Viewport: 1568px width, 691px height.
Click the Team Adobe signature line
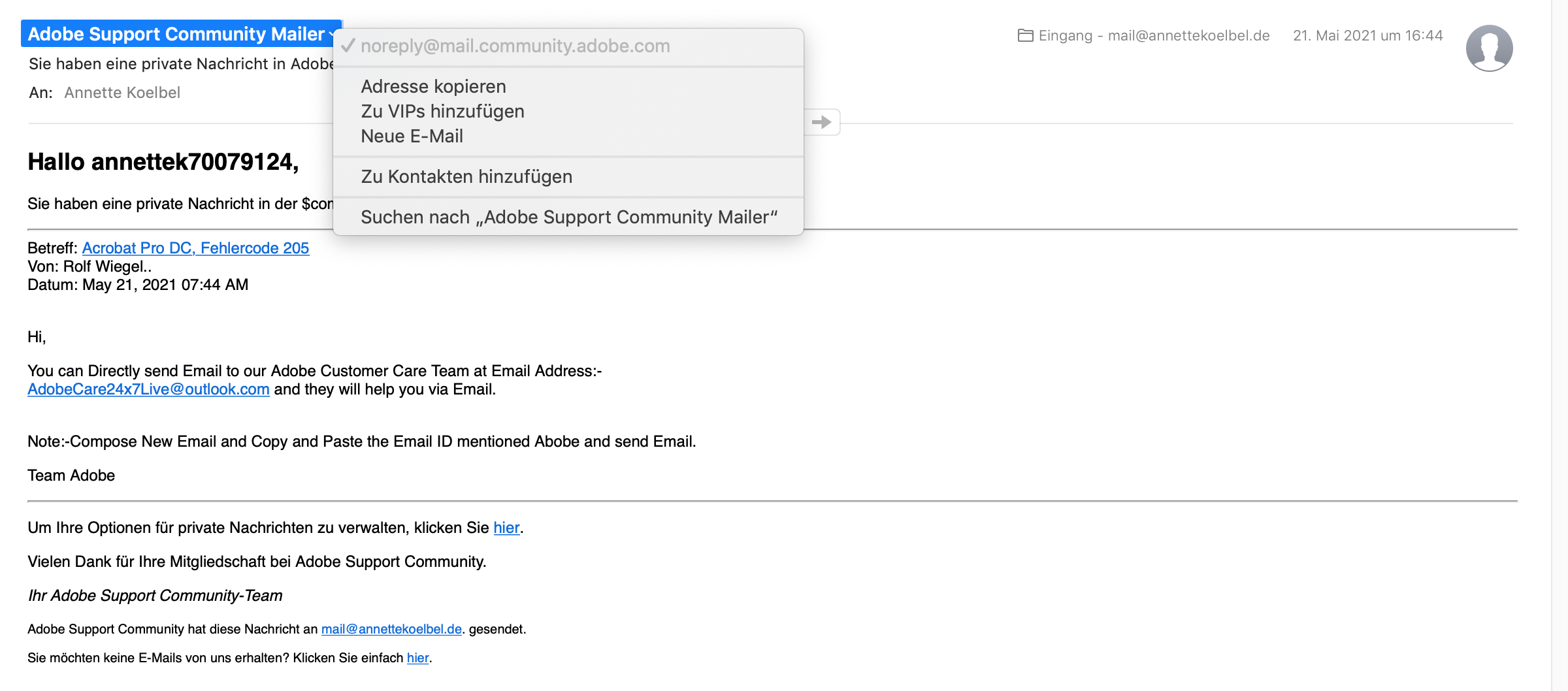pyautogui.click(x=71, y=475)
